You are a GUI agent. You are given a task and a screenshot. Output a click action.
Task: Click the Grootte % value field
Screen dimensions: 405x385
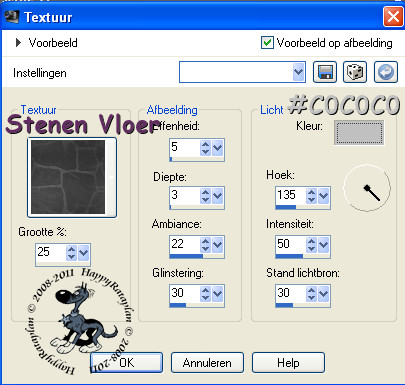coord(51,252)
